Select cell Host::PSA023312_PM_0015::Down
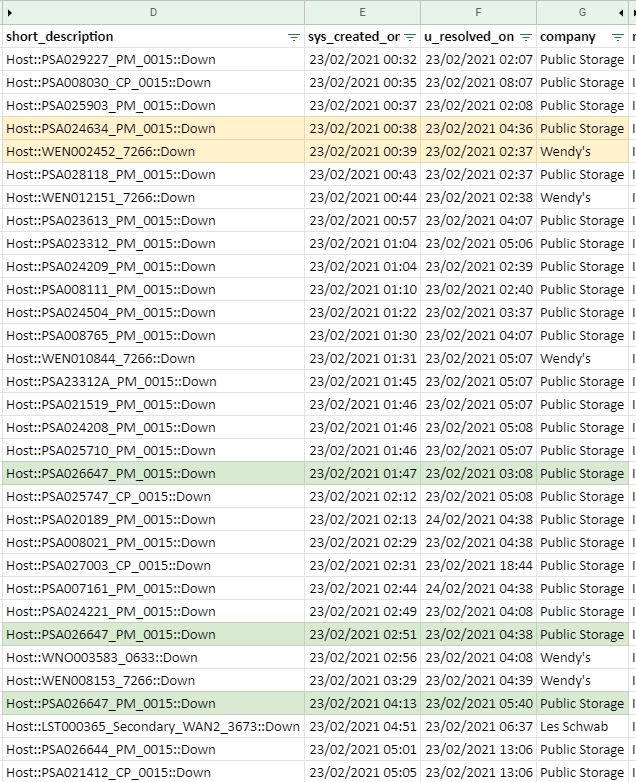This screenshot has height=782, width=636. (154, 243)
